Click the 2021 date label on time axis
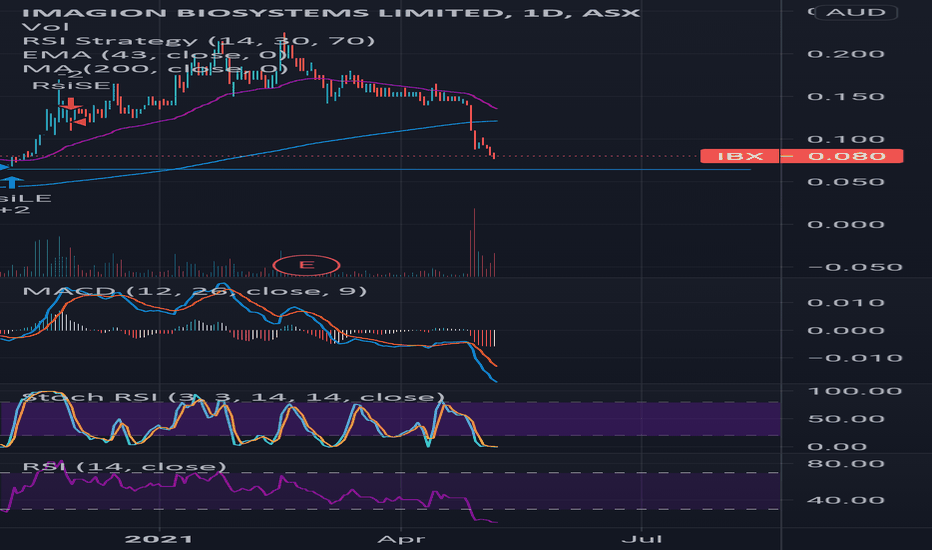The width and height of the screenshot is (932, 550). (159, 539)
